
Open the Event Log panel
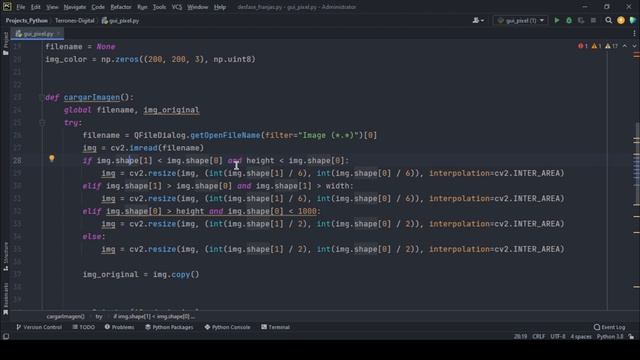click(609, 327)
